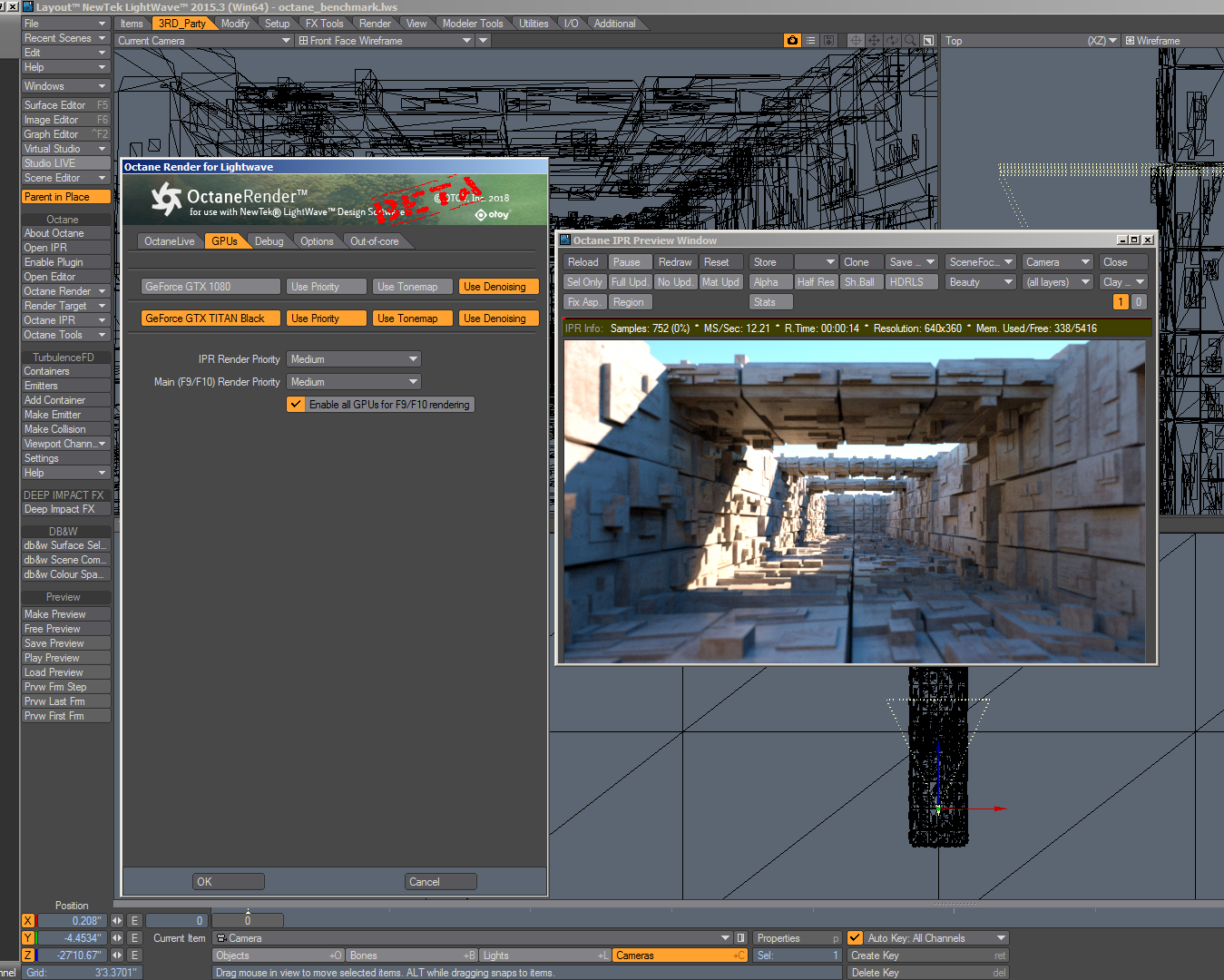Open the File menu
This screenshot has height=980, width=1224.
click(x=65, y=24)
